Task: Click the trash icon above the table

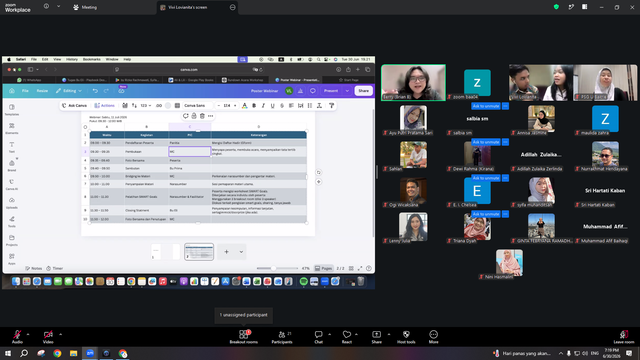Action: click(x=202, y=116)
